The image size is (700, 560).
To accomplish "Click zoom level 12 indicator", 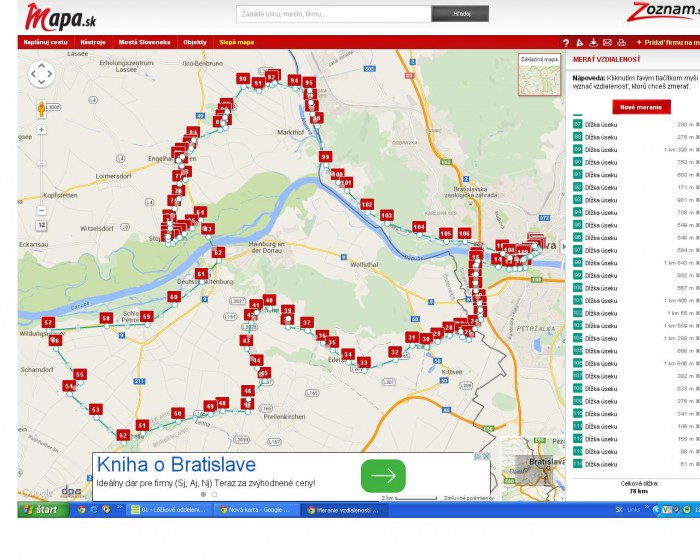I will [42, 225].
